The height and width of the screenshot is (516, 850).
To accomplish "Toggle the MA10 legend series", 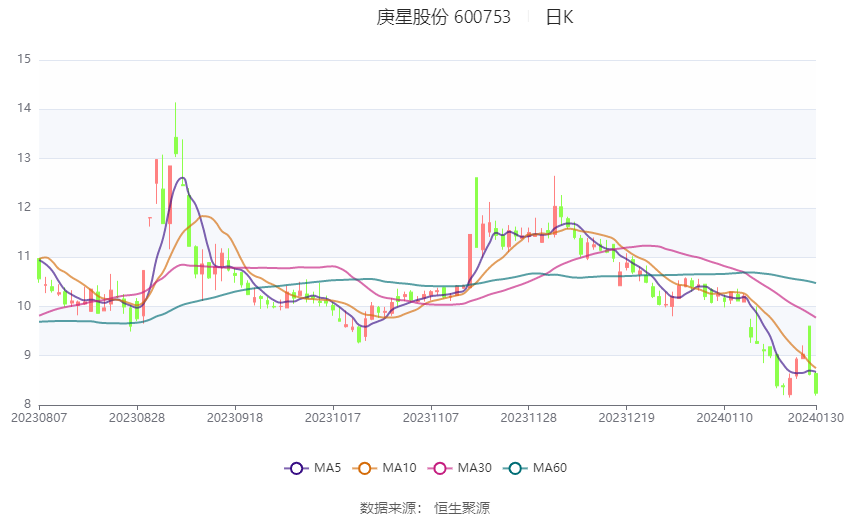I will [x=384, y=468].
